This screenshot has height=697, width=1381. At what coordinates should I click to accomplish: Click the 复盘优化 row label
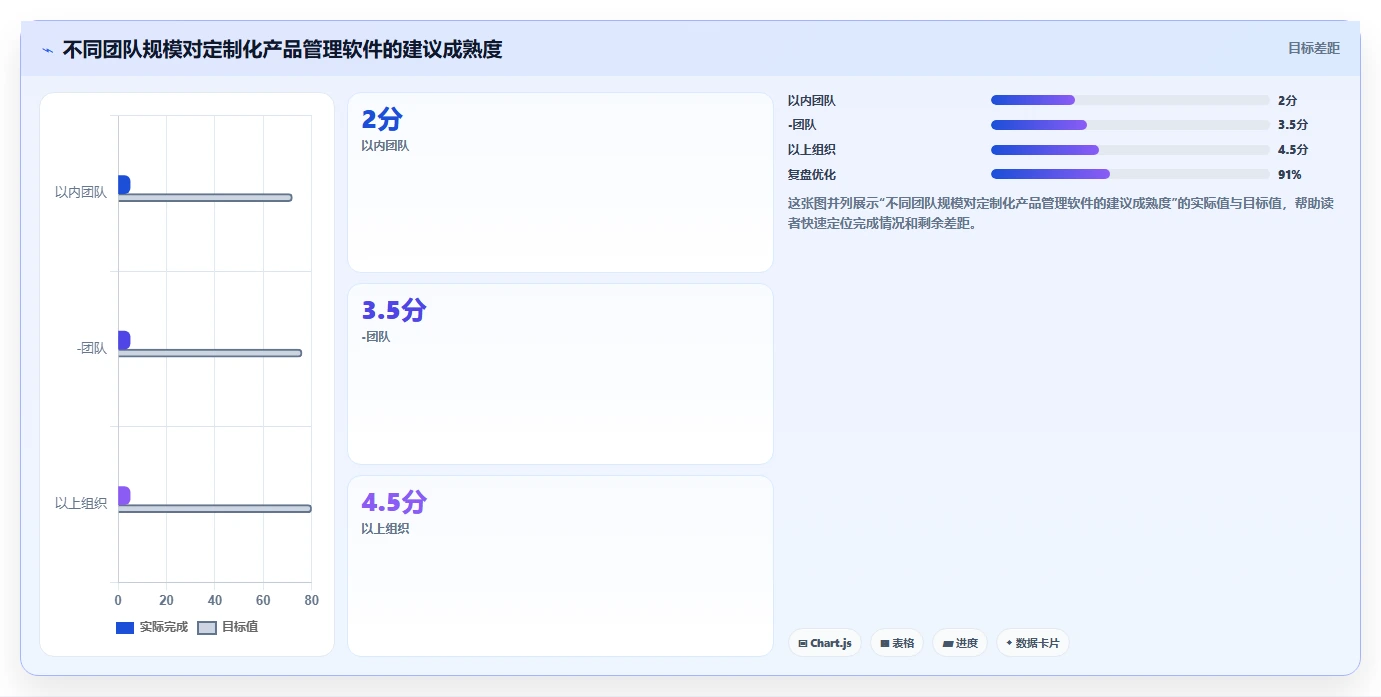click(812, 175)
